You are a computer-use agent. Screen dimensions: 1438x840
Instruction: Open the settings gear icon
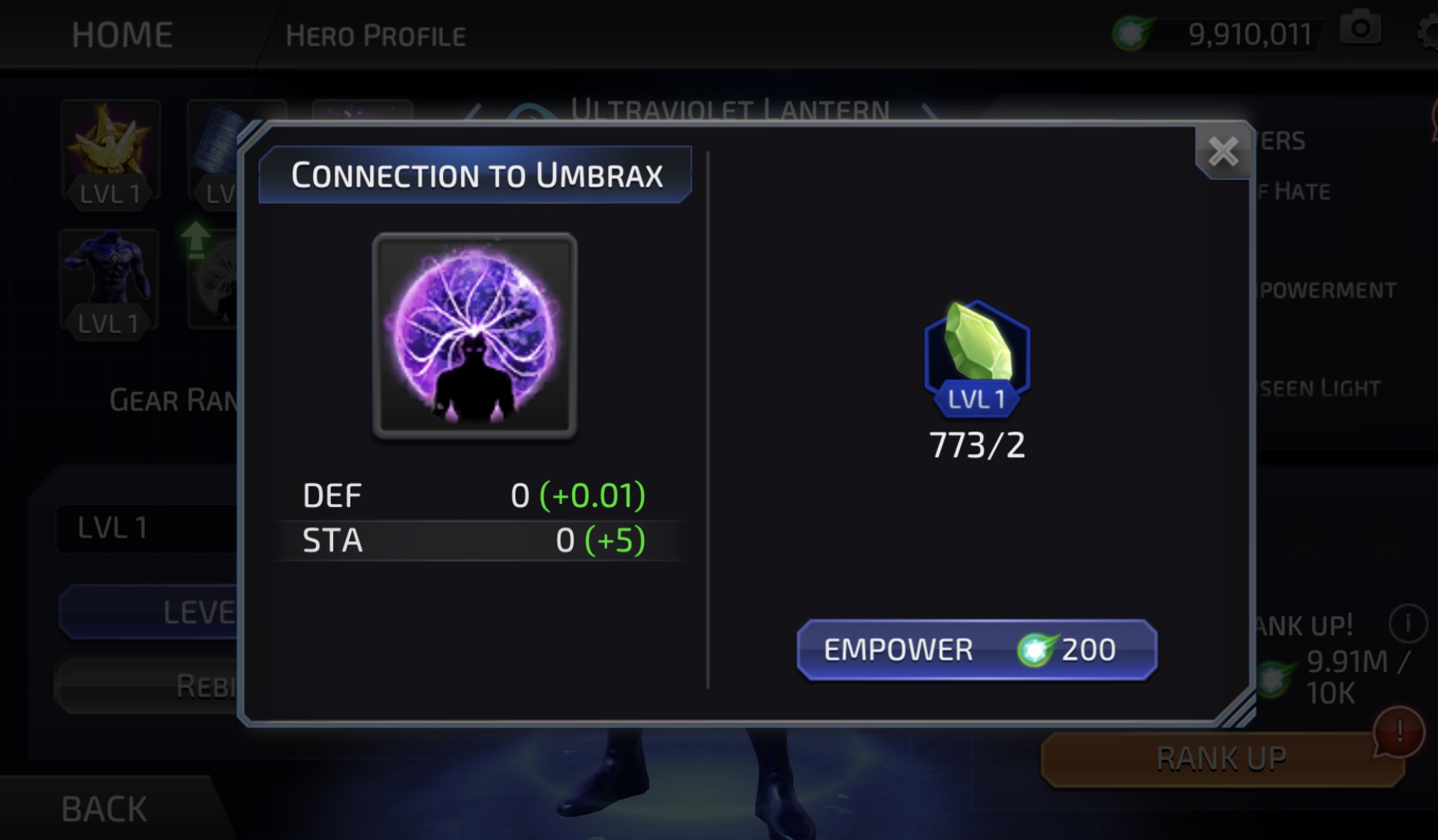point(1428,32)
